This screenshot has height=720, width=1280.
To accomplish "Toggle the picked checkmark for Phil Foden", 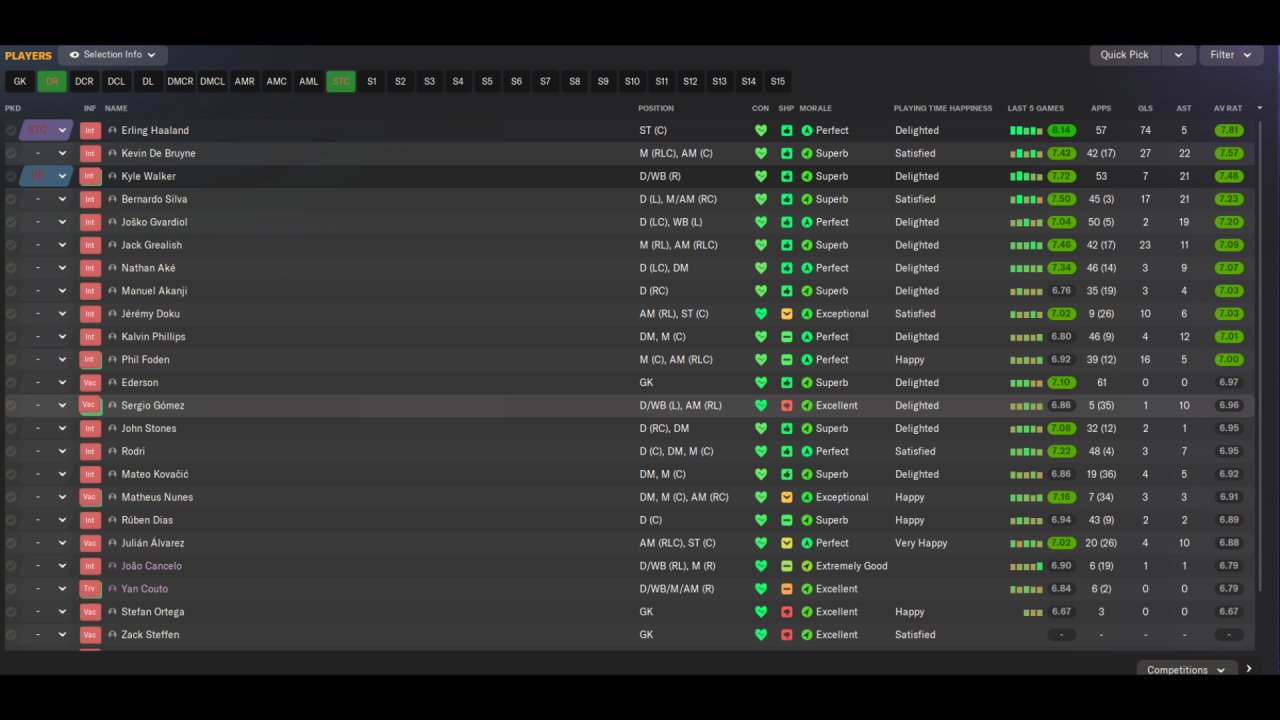I will coord(11,360).
